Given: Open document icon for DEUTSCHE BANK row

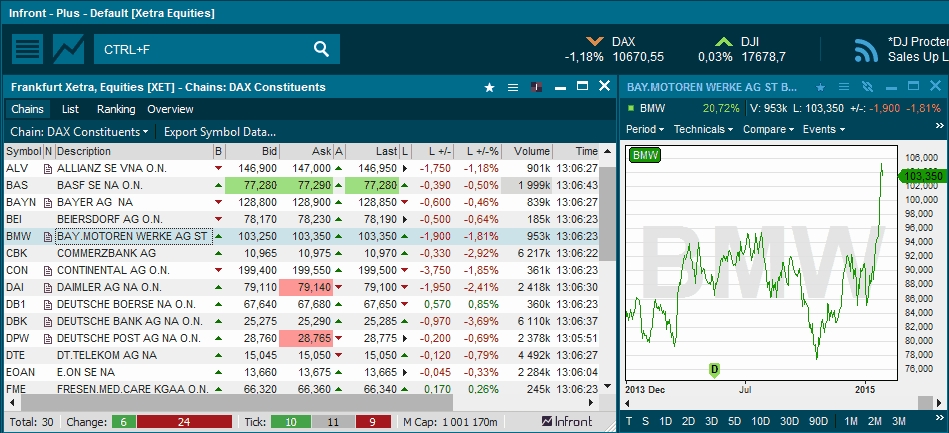Looking at the screenshot, I should (x=48, y=321).
